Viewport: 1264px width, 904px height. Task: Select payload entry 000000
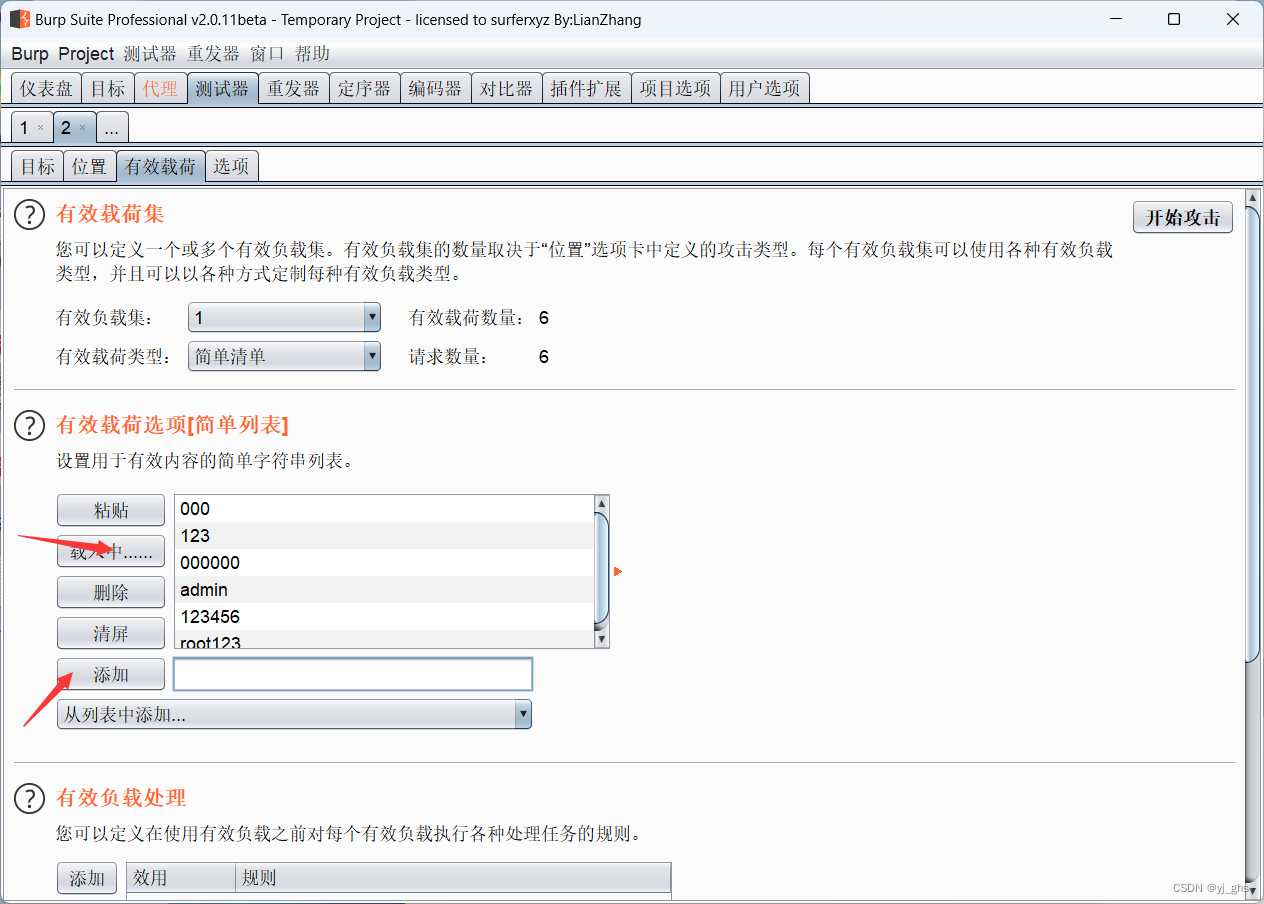[384, 563]
